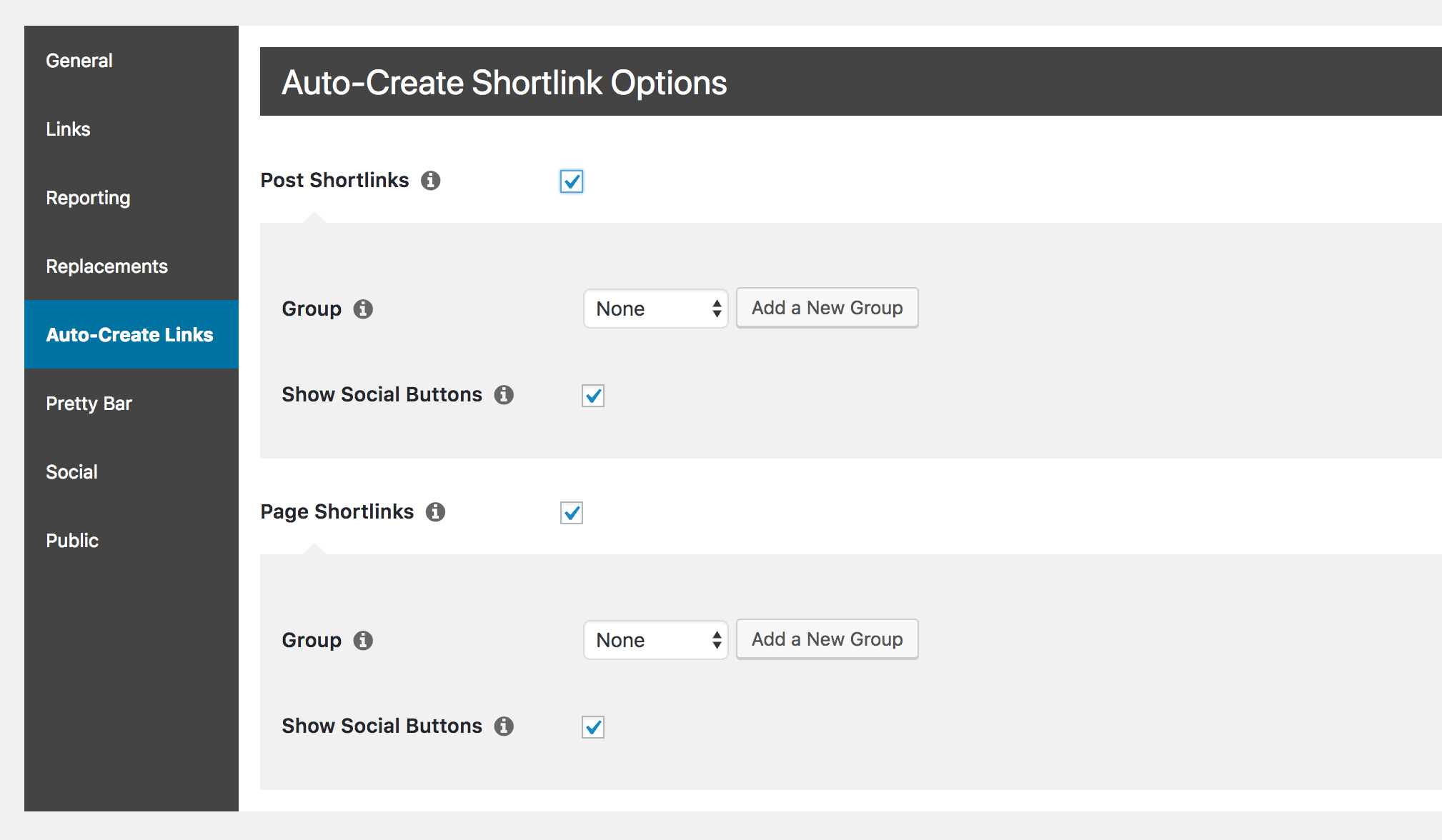Click Add a New Group for Post Shortlinks
The image size is (1442, 840).
(827, 307)
